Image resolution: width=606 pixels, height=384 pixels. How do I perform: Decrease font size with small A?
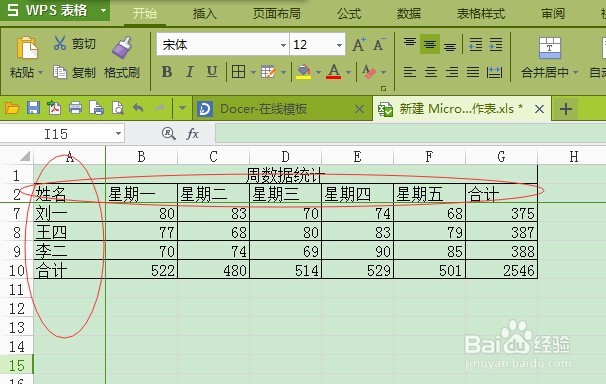(380, 45)
